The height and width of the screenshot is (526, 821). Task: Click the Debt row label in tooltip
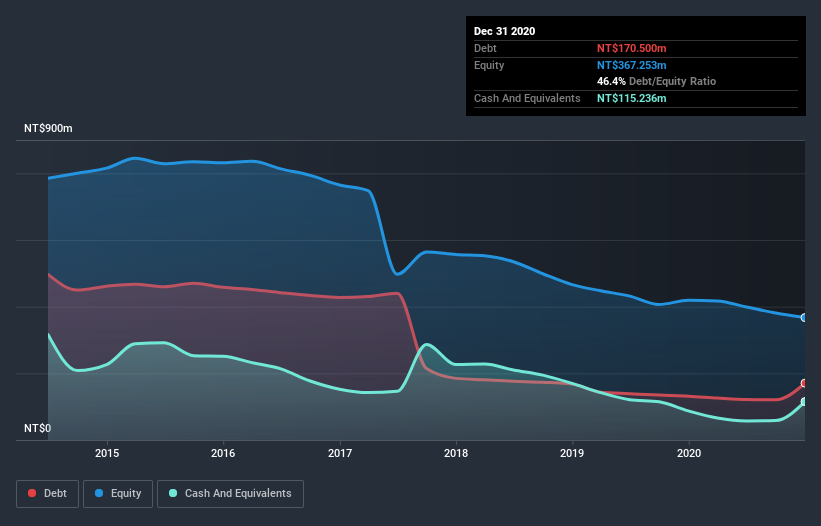tap(485, 49)
